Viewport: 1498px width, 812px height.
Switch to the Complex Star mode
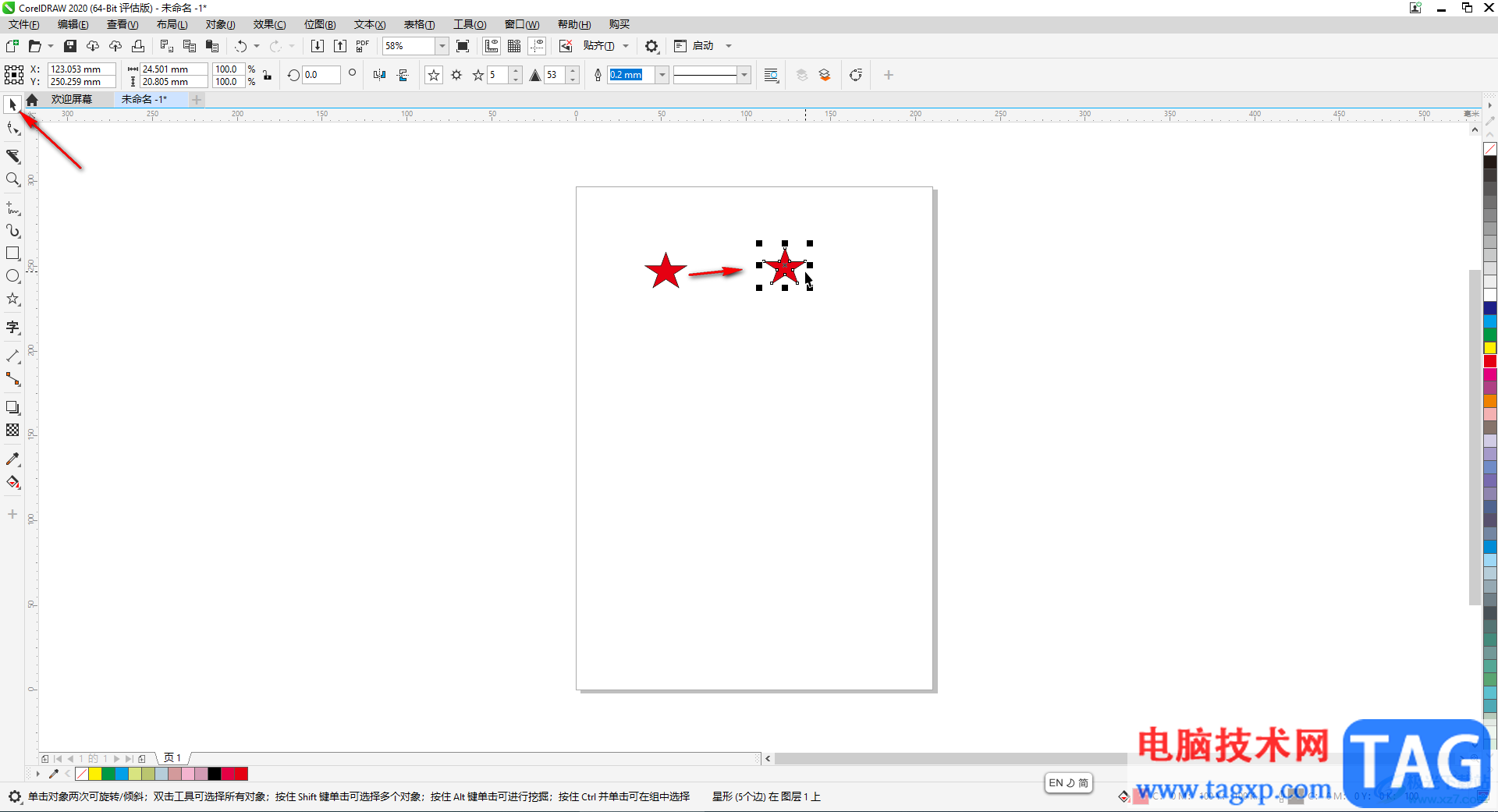tap(456, 75)
